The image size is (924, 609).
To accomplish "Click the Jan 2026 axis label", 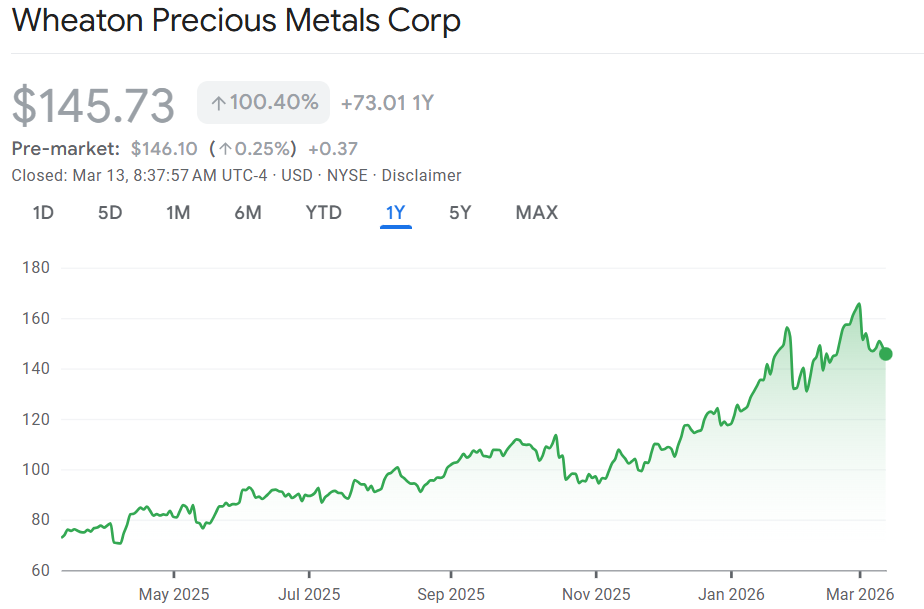I will coord(731,594).
